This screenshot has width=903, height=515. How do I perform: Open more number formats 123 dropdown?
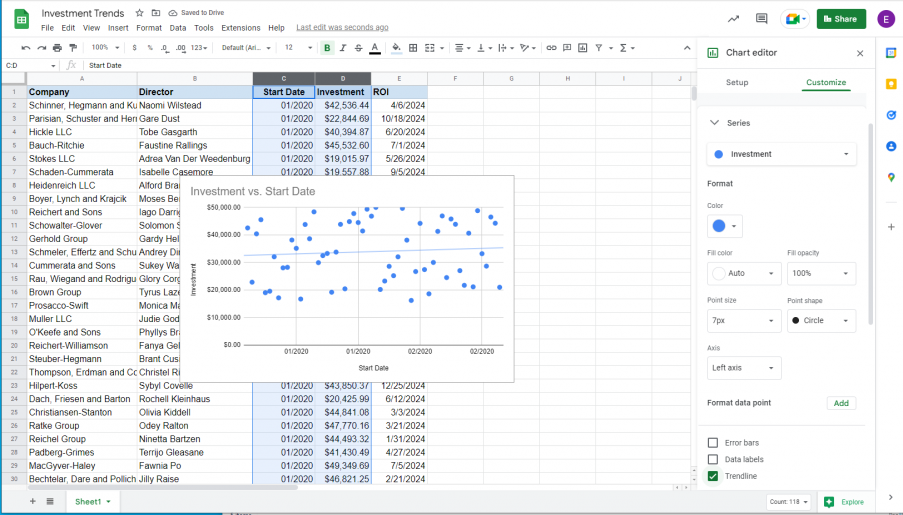click(199, 48)
